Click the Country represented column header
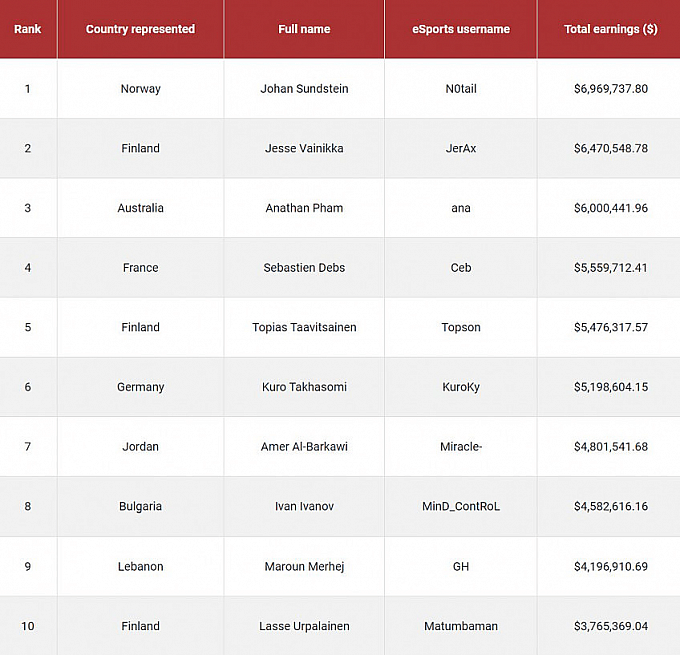680x655 pixels. tap(140, 29)
